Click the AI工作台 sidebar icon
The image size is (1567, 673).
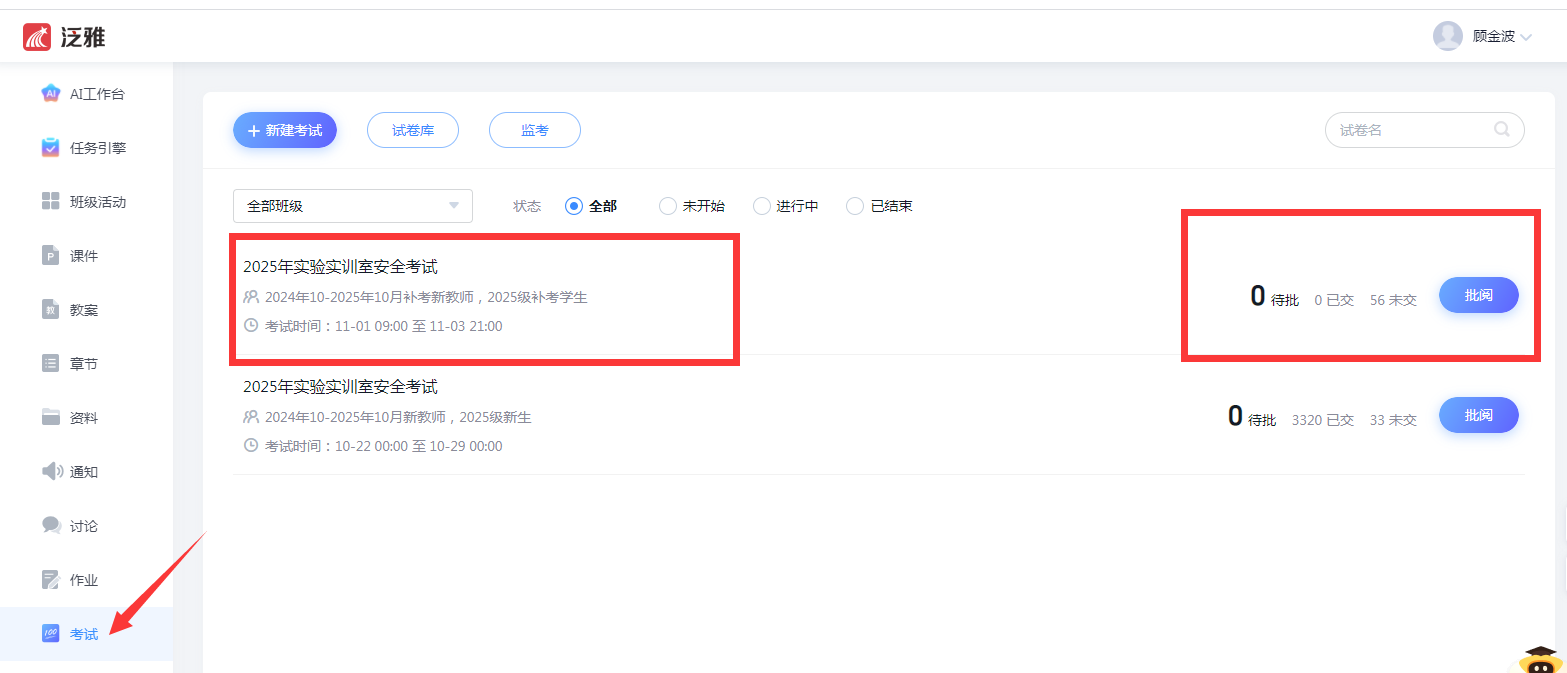pos(51,94)
